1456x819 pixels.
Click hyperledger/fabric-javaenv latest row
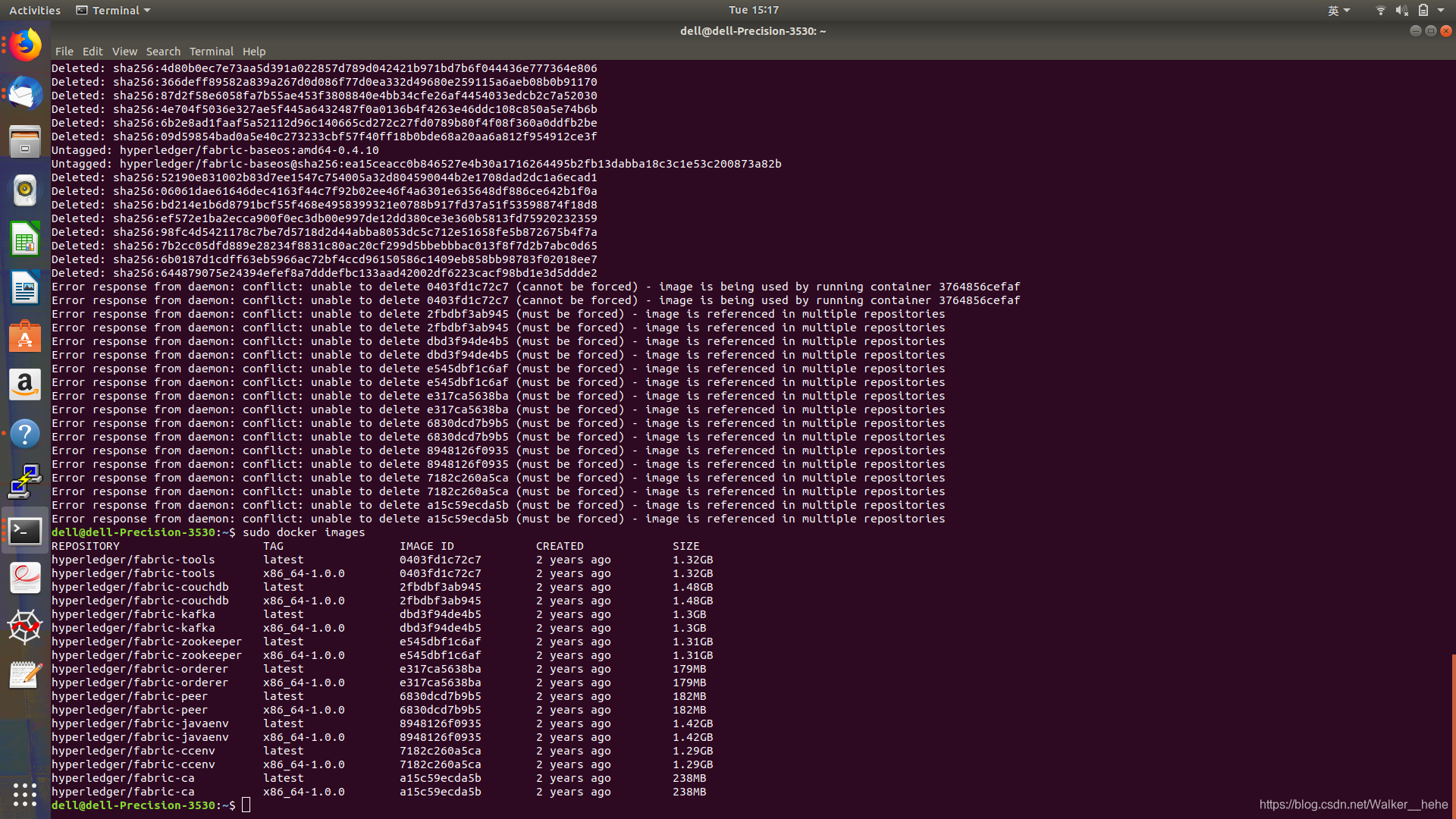[x=382, y=723]
